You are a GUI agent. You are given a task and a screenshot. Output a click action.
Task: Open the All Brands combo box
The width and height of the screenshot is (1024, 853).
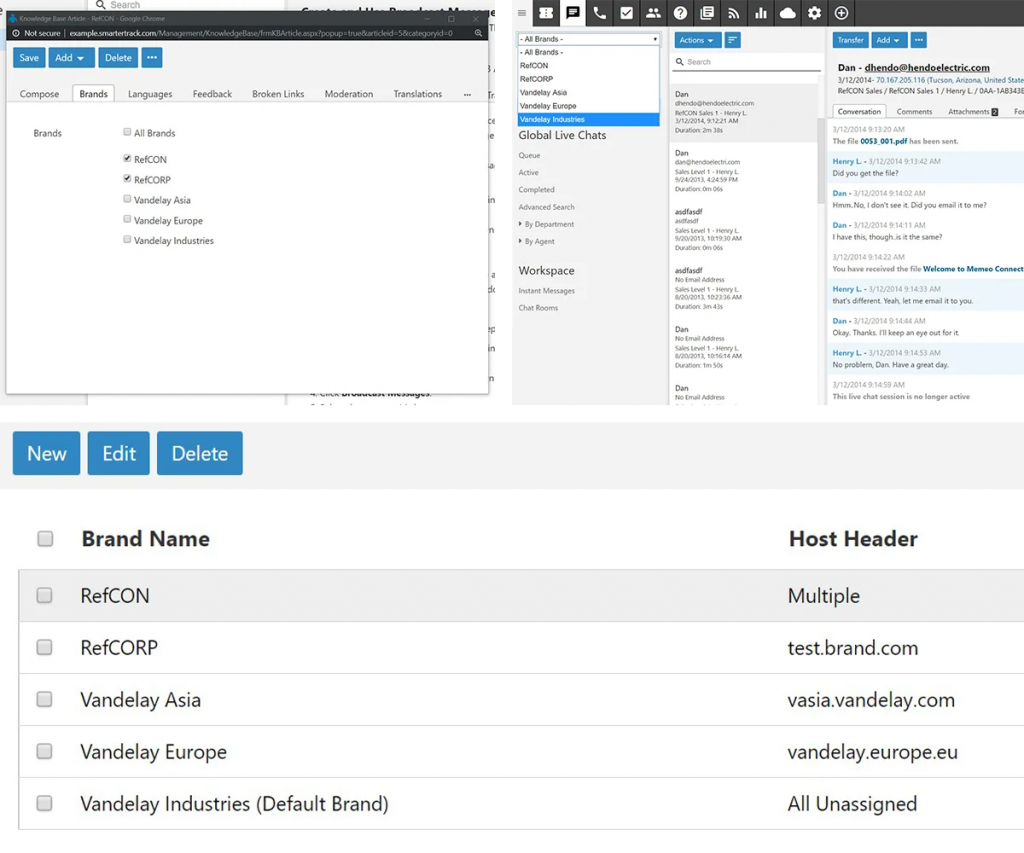[x=588, y=39]
